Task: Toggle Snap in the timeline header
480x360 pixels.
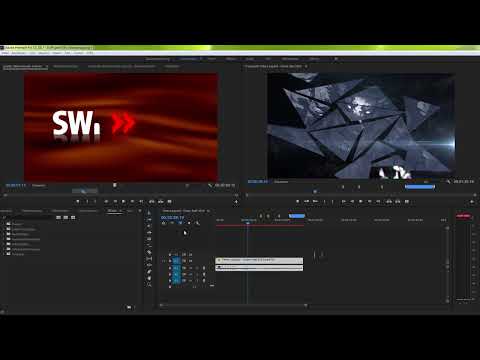Action: pyautogui.click(x=172, y=223)
